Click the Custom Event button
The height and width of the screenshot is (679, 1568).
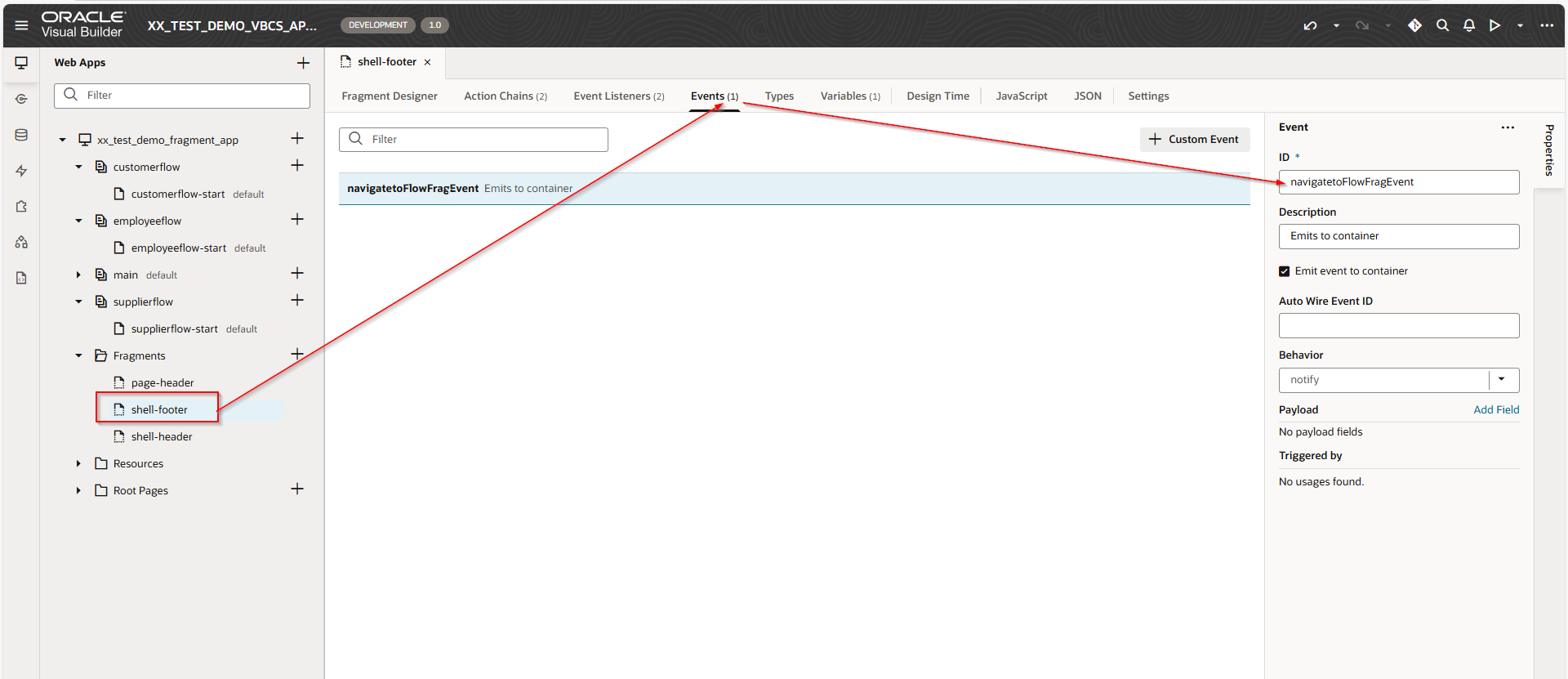(1194, 140)
